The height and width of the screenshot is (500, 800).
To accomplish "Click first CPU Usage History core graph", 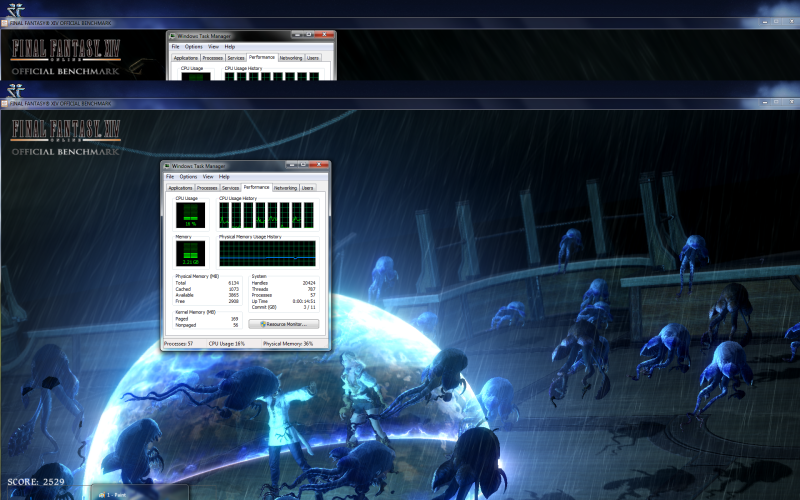I will 224,215.
